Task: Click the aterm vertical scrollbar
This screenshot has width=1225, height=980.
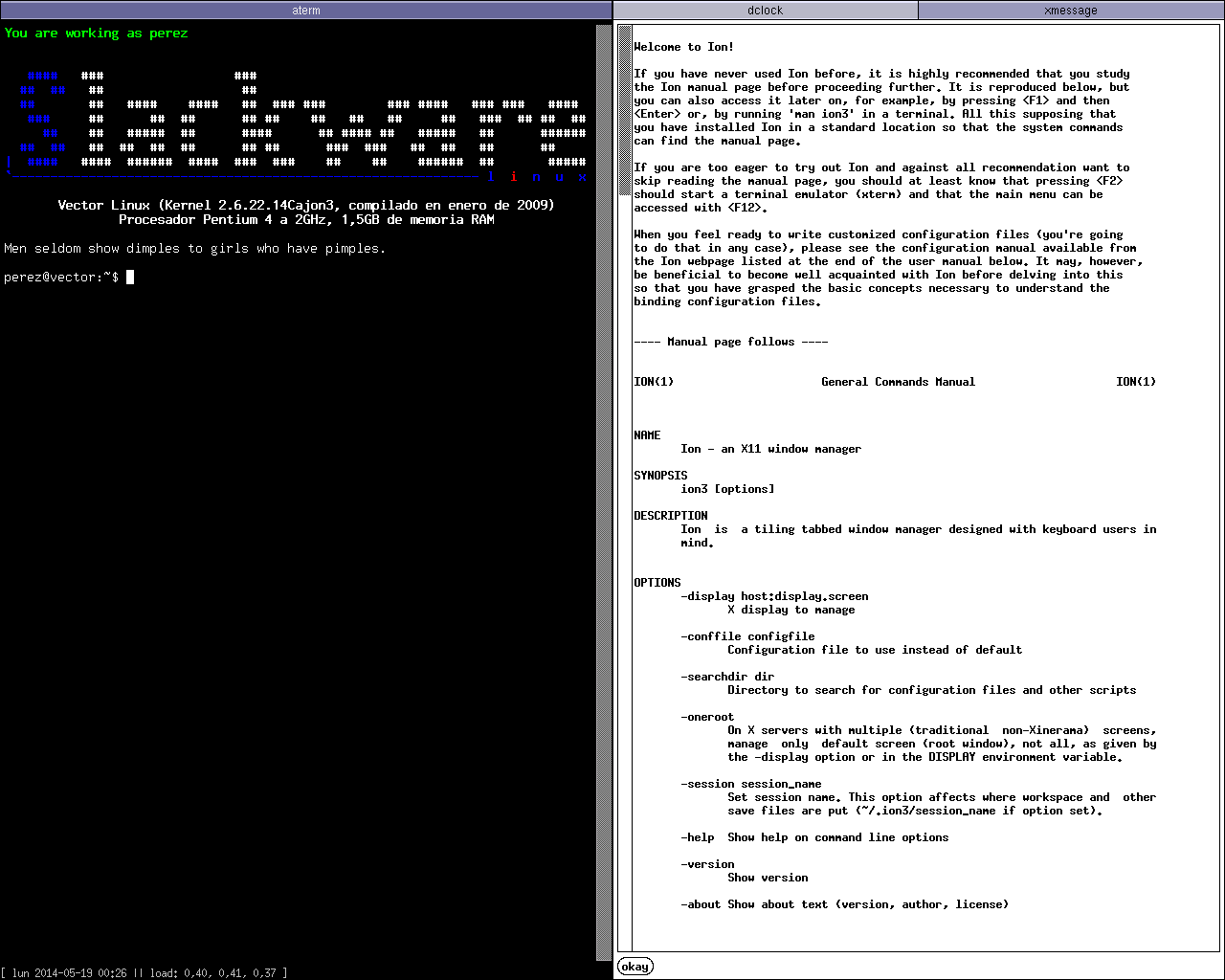Action: [604, 493]
